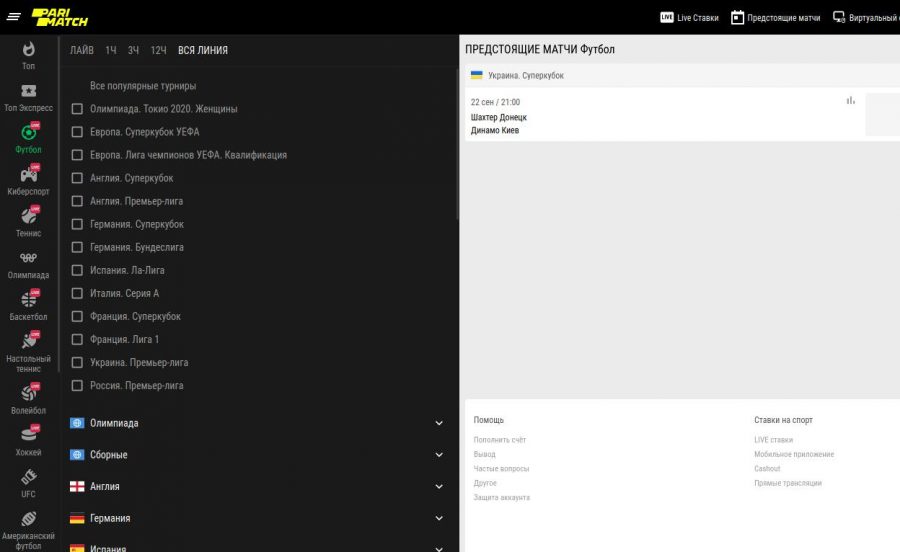Check Олимпиада. Токио 2020. Женщины

(x=77, y=108)
